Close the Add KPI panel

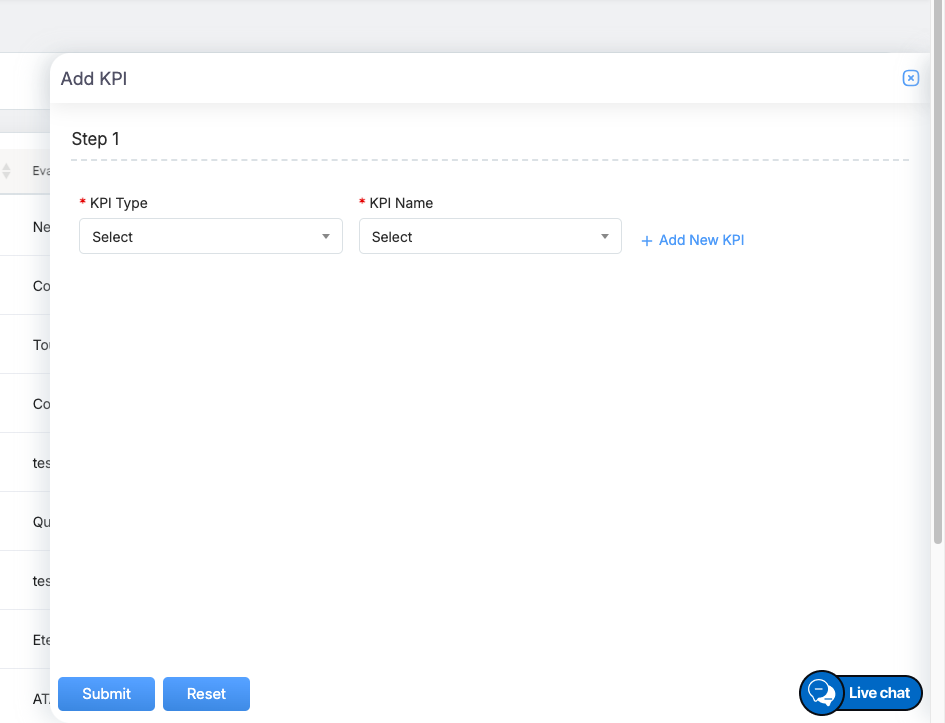pyautogui.click(x=910, y=78)
